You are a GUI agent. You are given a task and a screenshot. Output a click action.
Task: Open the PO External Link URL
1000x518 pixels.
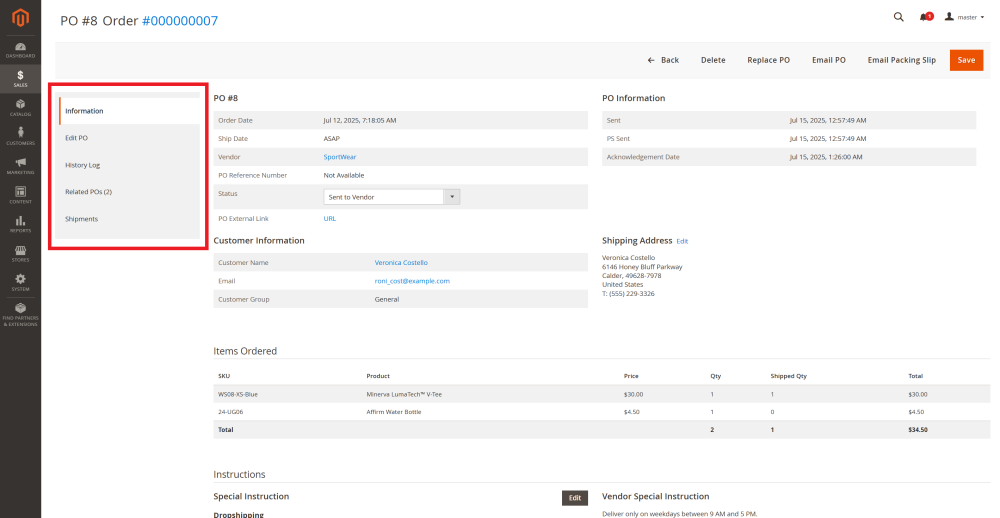coord(330,219)
